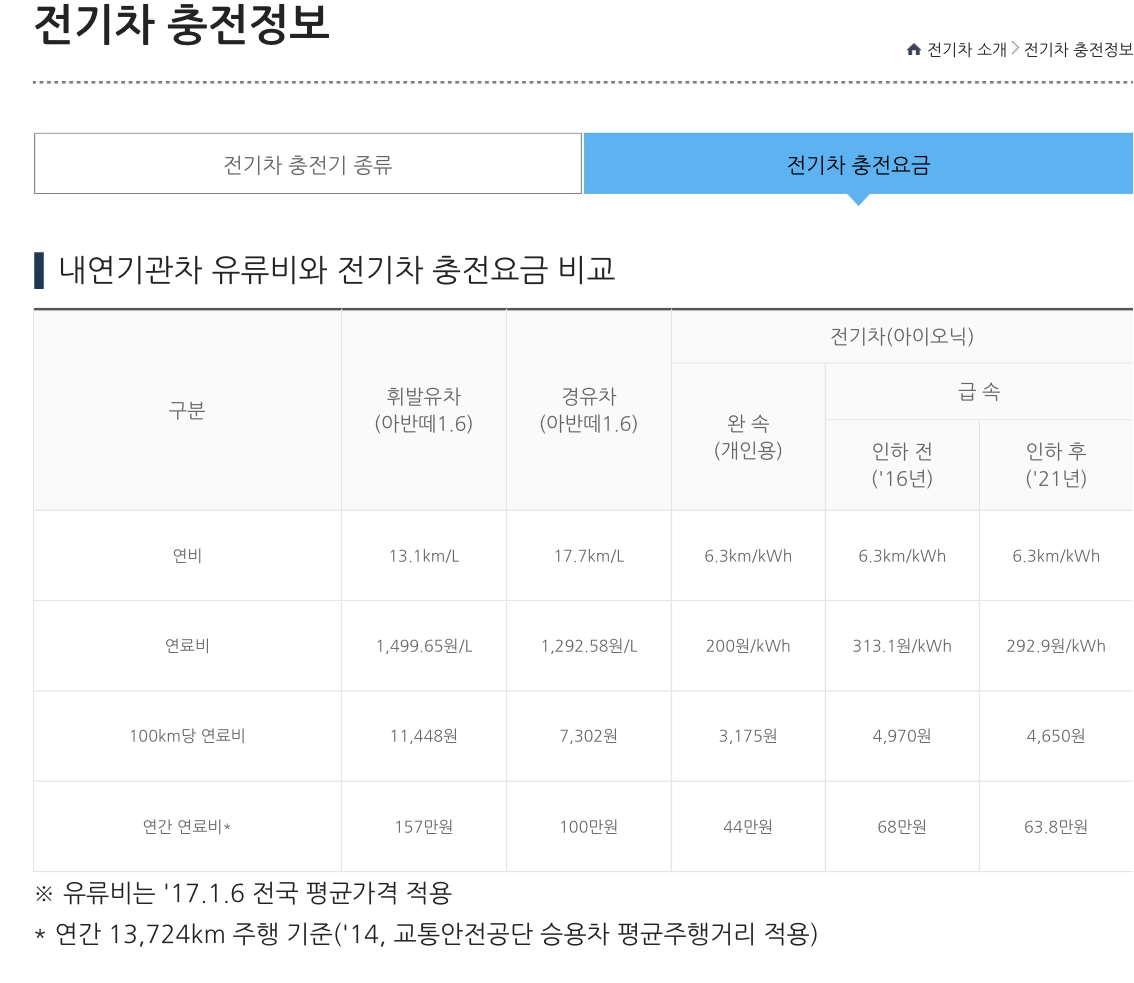The image size is (1134, 983).
Task: Select the 경유차 (아반떼1.6) column header
Action: click(x=589, y=410)
